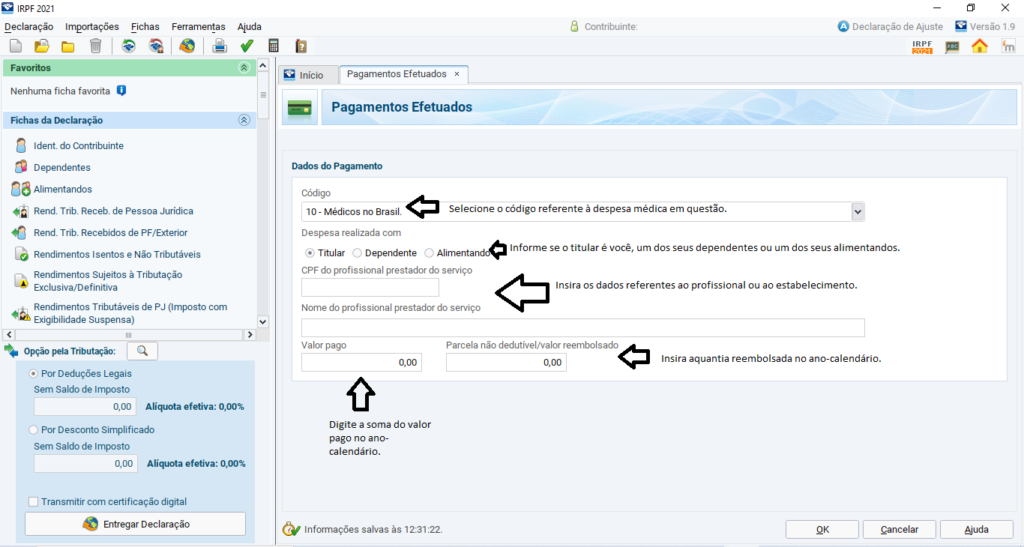Click the 'm' icon at toolbar right end

[x=1008, y=46]
